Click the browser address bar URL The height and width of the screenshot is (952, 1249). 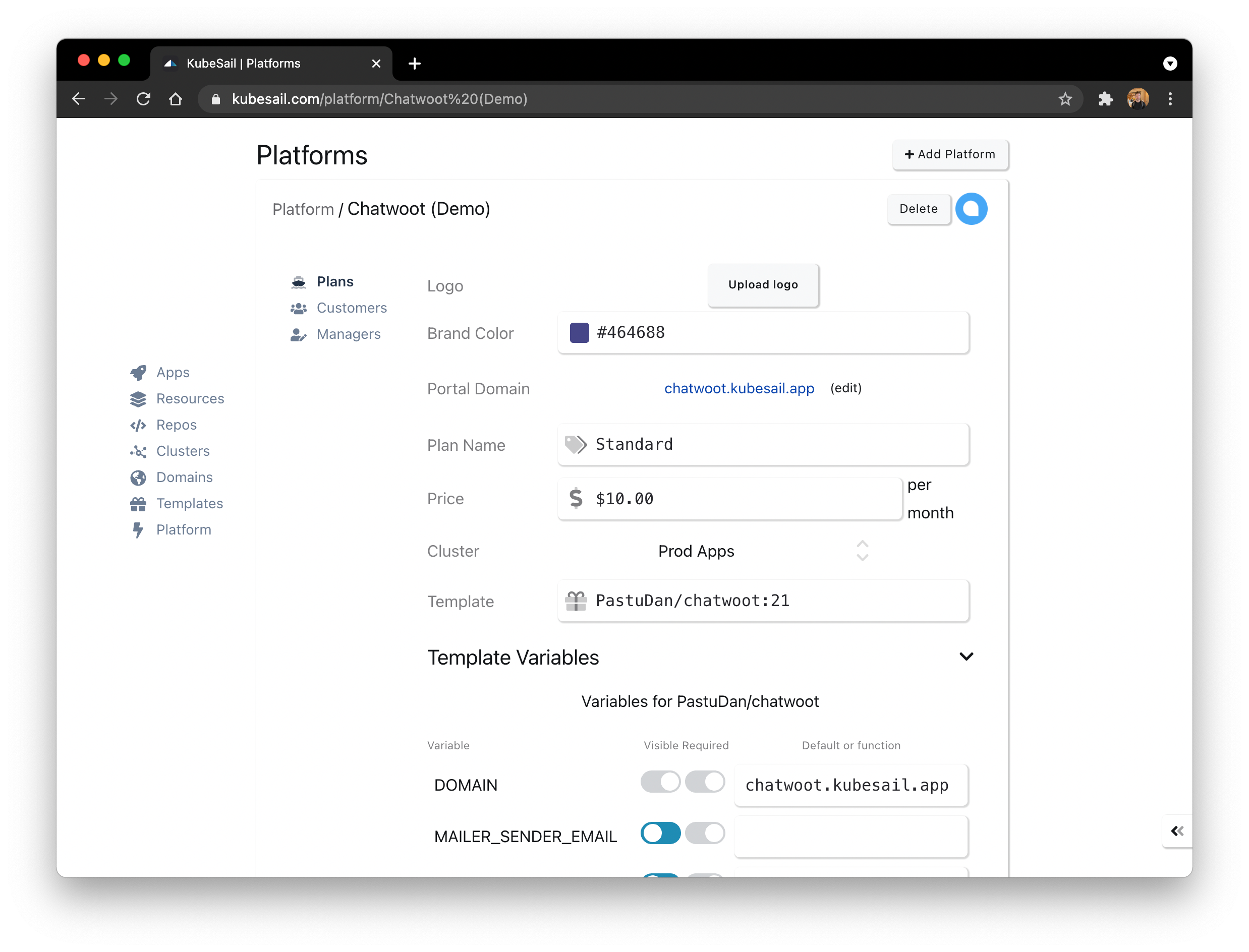(379, 99)
